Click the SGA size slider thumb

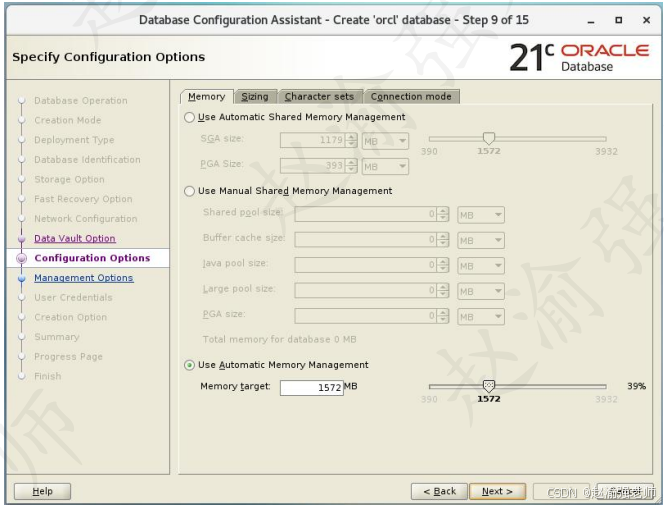tap(489, 138)
